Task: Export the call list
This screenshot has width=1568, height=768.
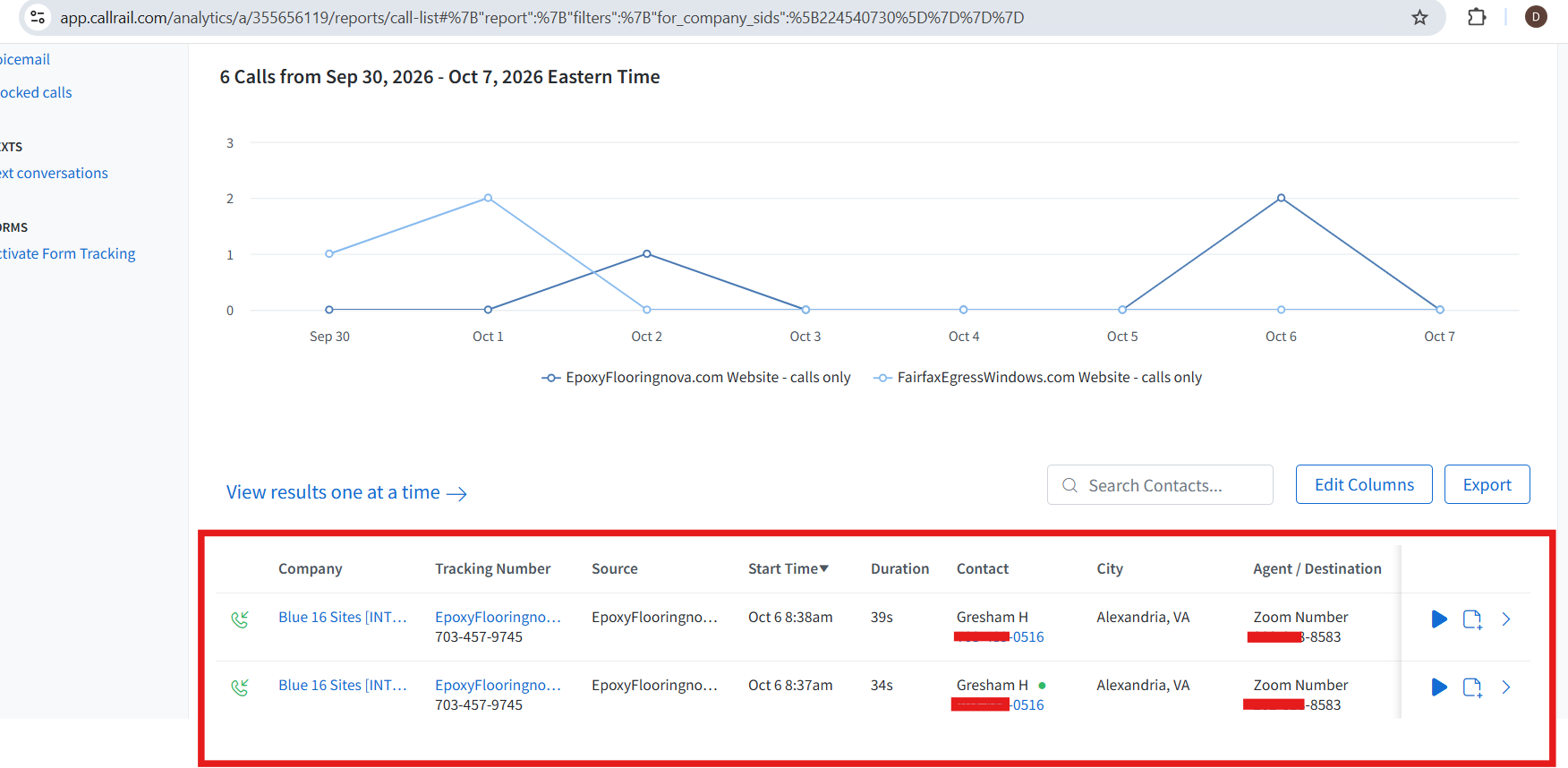Action: pyautogui.click(x=1487, y=484)
